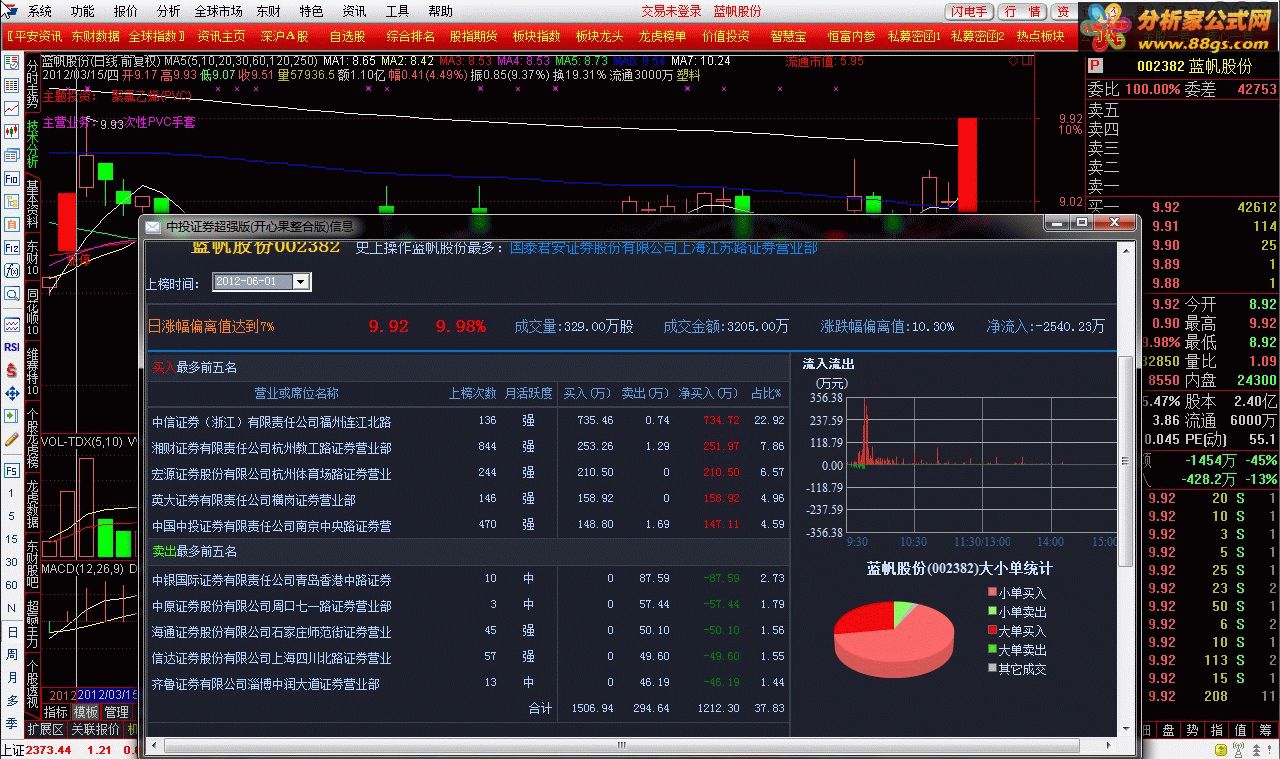Open the 关联报价 tab

click(x=95, y=730)
